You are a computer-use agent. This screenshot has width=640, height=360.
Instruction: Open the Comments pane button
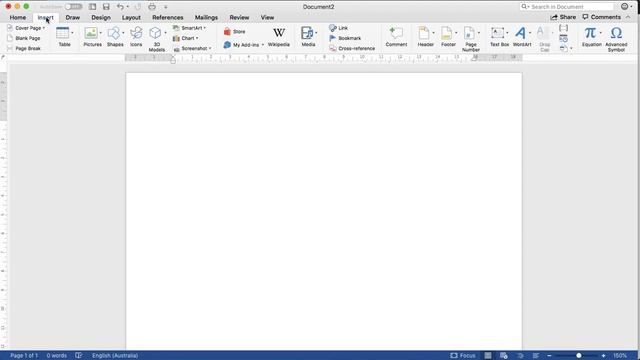coord(601,17)
